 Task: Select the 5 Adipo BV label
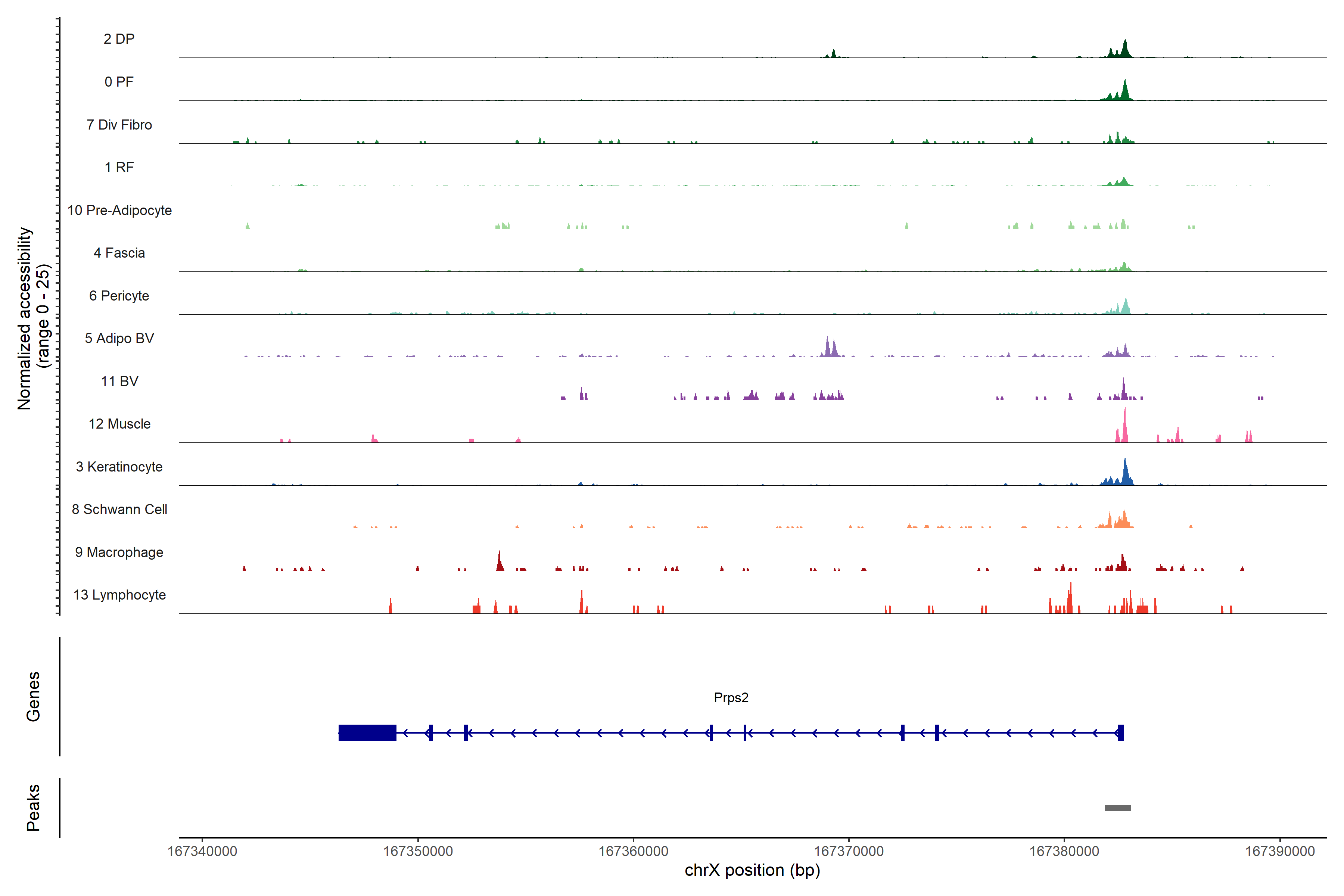119,338
